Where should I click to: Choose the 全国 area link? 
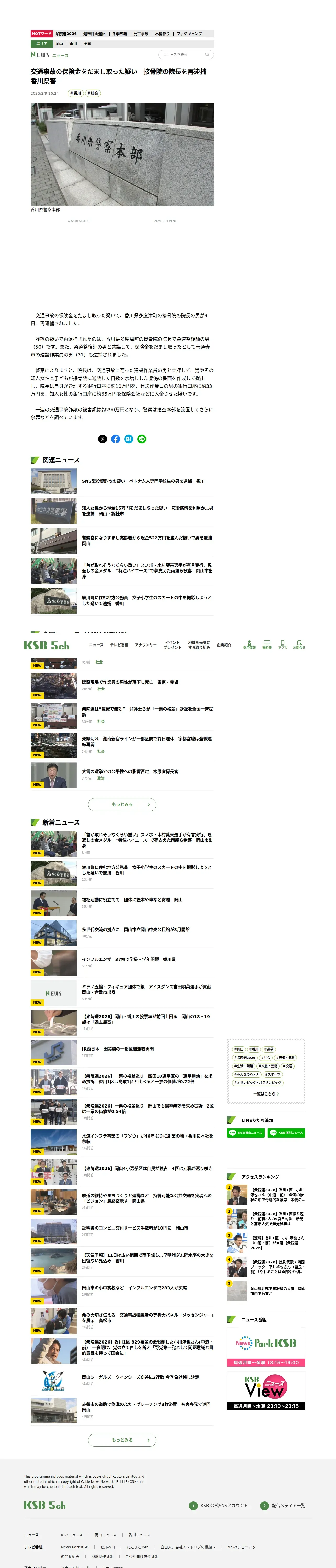[x=87, y=44]
